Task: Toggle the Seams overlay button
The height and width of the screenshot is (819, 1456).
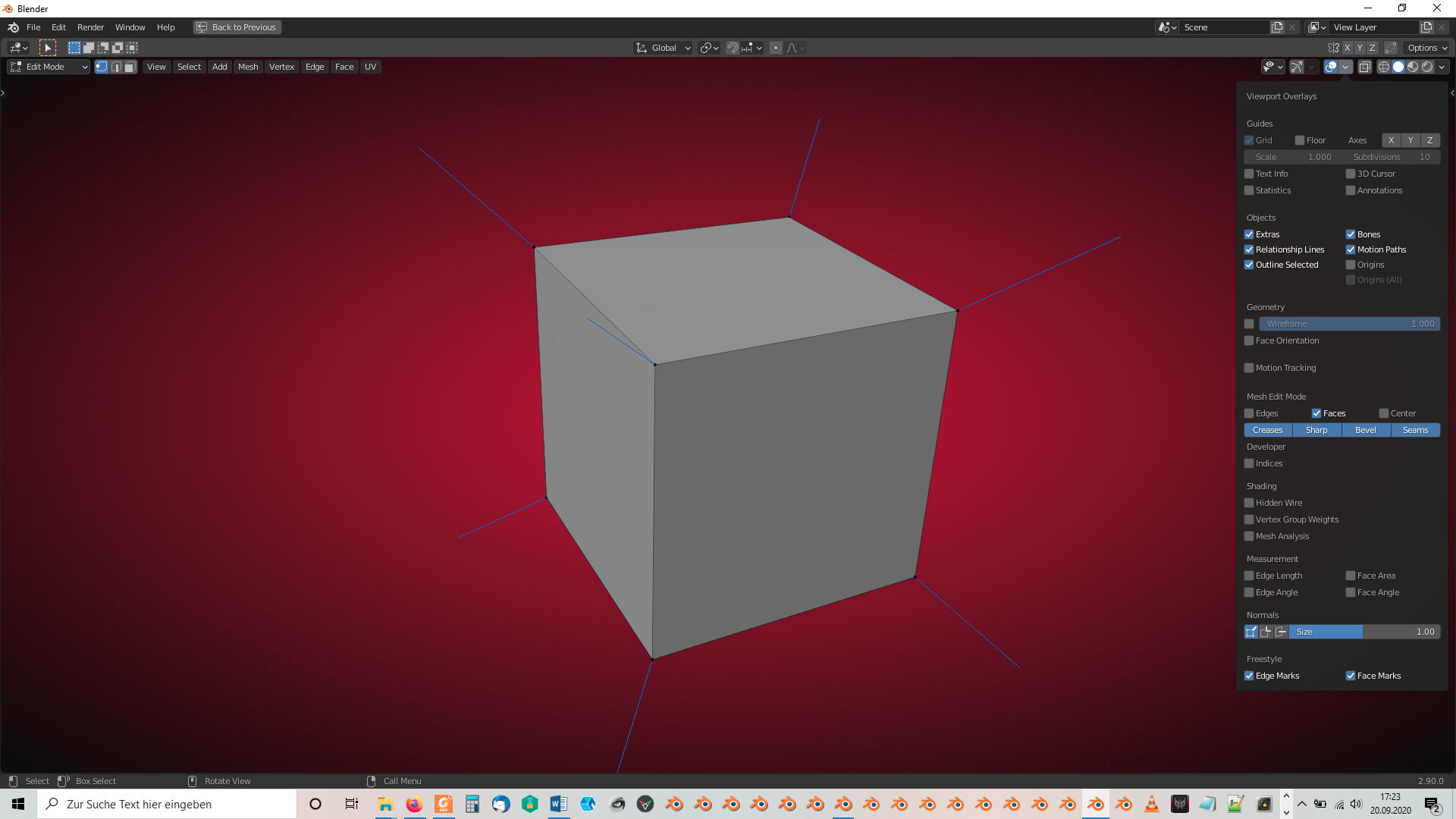Action: [1415, 430]
